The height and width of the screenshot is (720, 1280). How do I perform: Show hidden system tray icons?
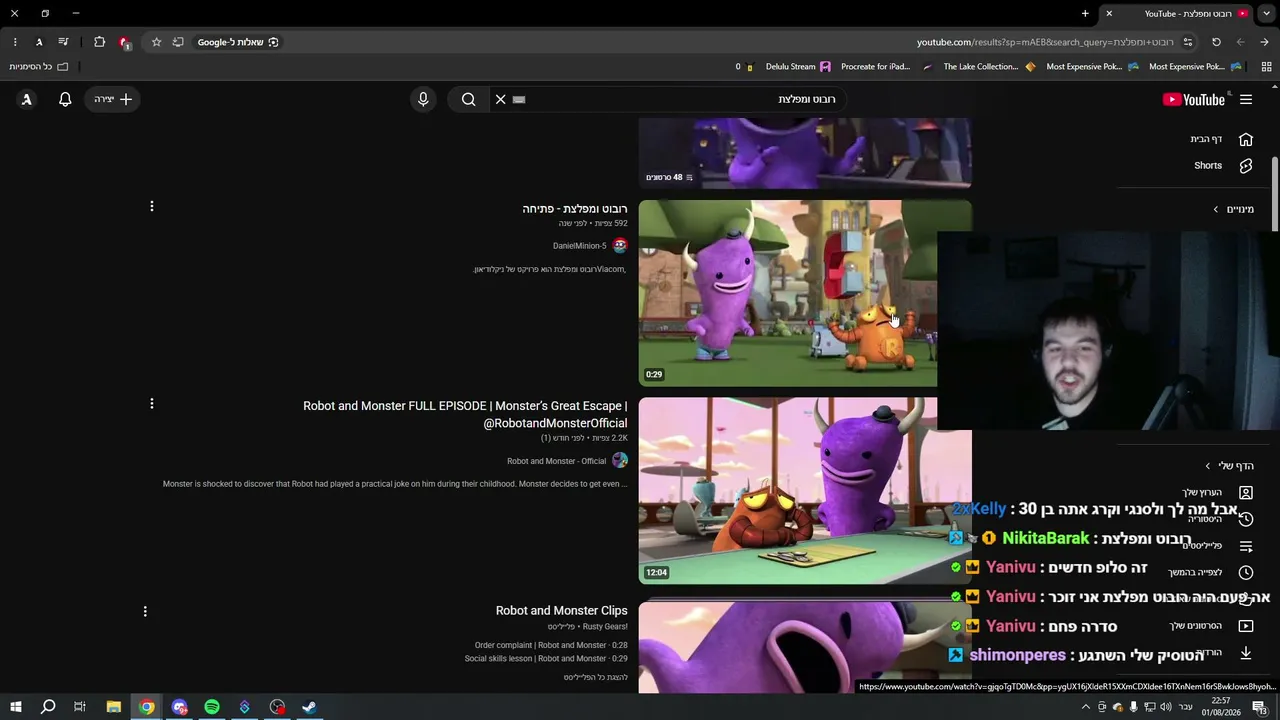1085,707
